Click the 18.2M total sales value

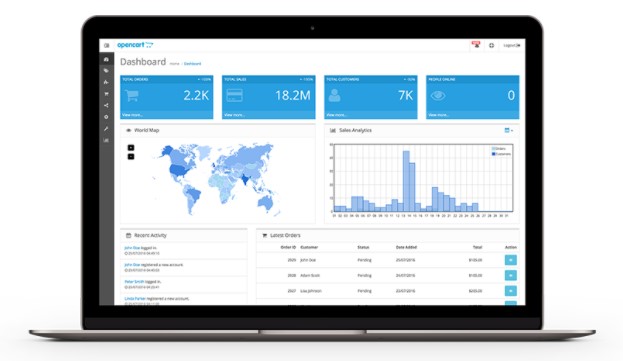[293, 95]
